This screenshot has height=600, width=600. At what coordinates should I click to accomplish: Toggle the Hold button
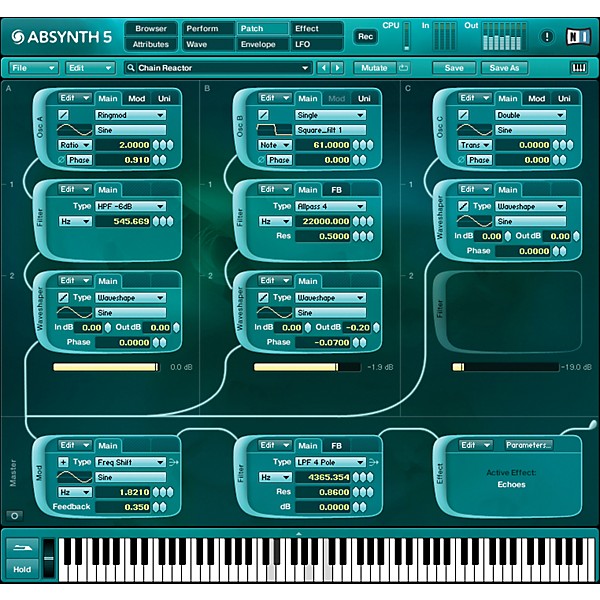[22, 569]
